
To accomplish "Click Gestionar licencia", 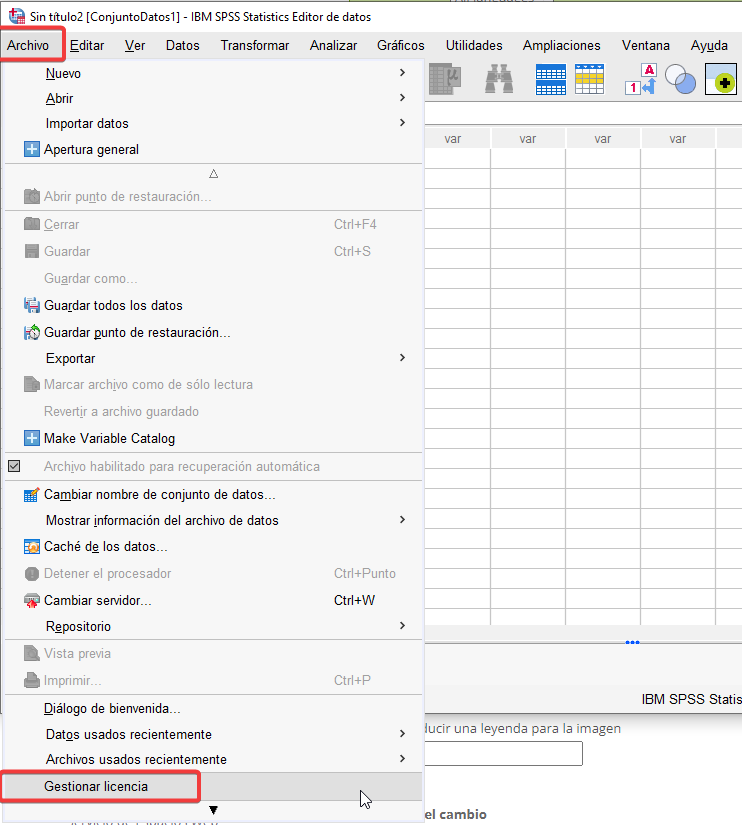I will pyautogui.click(x=96, y=786).
